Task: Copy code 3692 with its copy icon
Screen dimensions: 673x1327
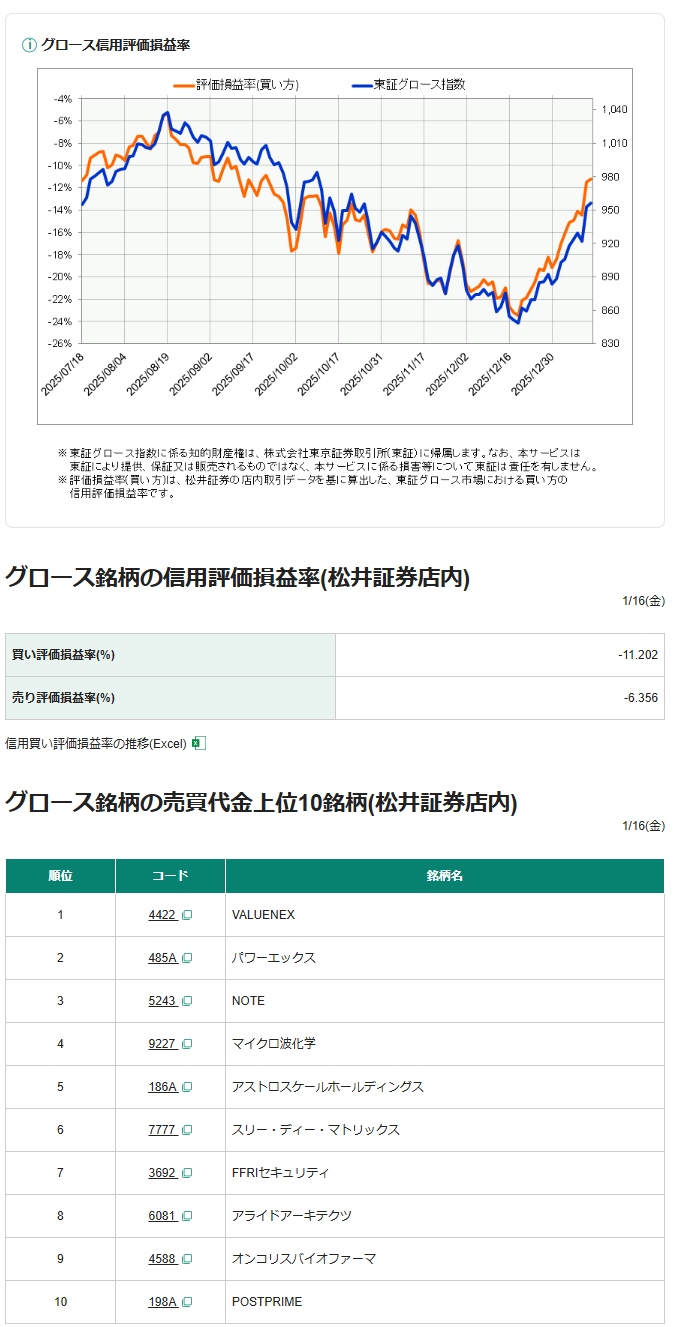Action: (x=187, y=1173)
